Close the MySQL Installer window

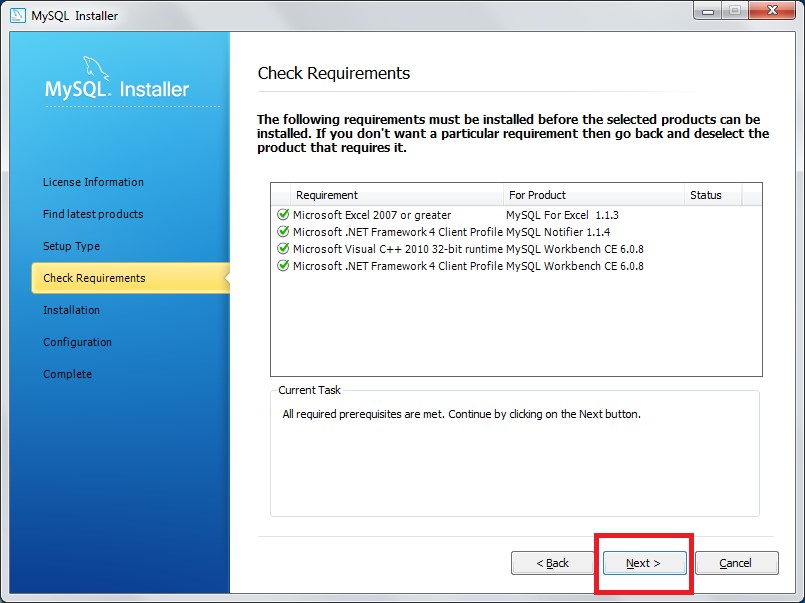coord(772,10)
